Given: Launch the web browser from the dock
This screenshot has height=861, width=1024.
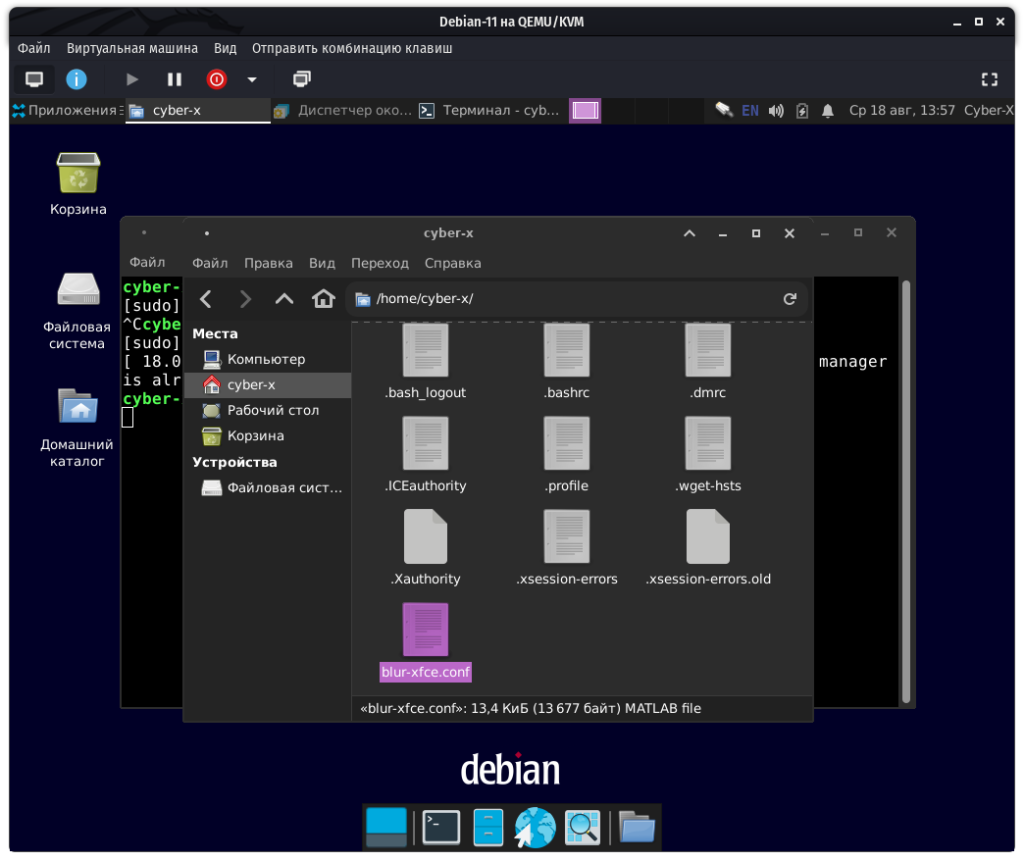Looking at the screenshot, I should tap(535, 827).
